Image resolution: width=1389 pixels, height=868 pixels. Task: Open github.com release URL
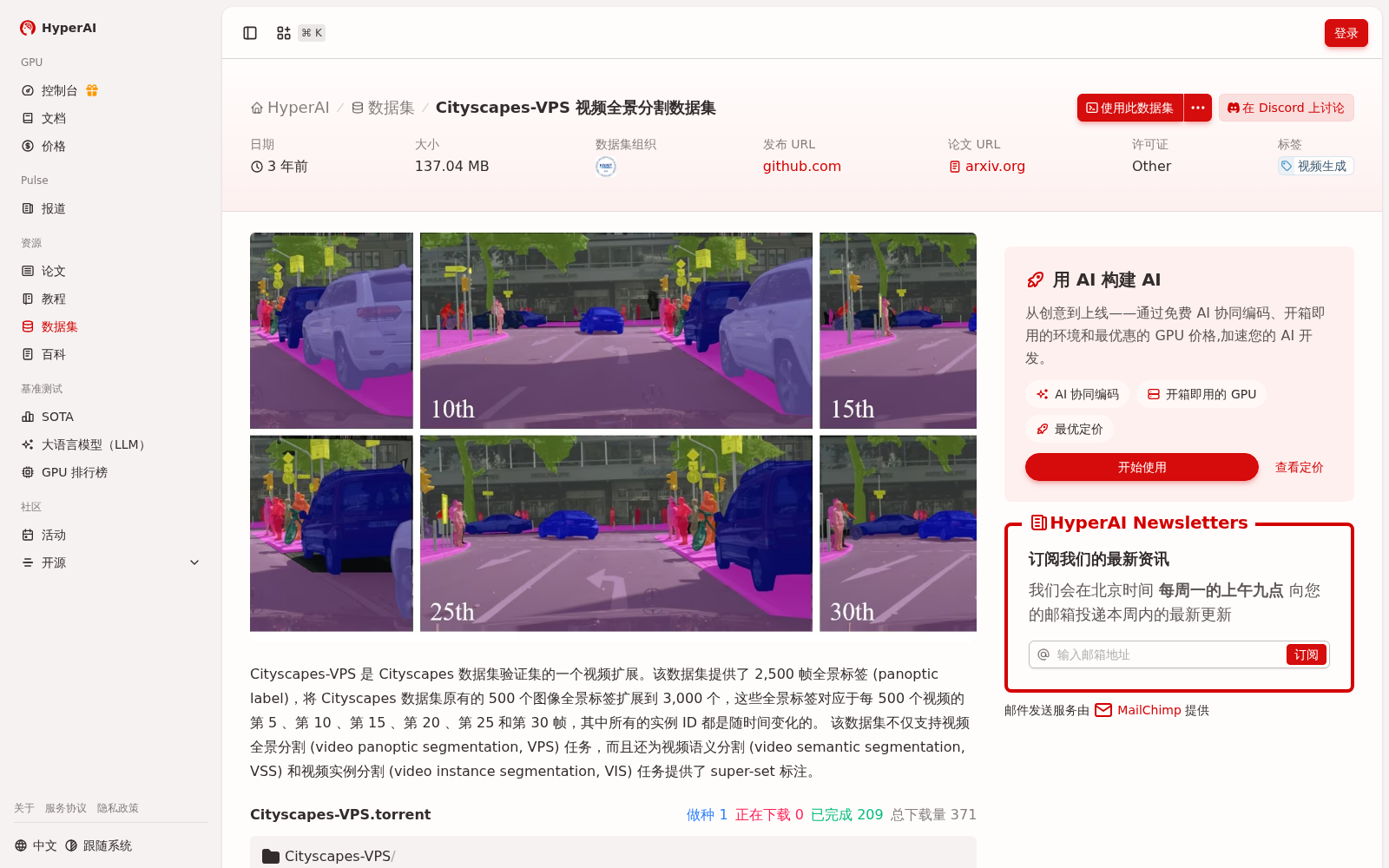[x=802, y=166]
